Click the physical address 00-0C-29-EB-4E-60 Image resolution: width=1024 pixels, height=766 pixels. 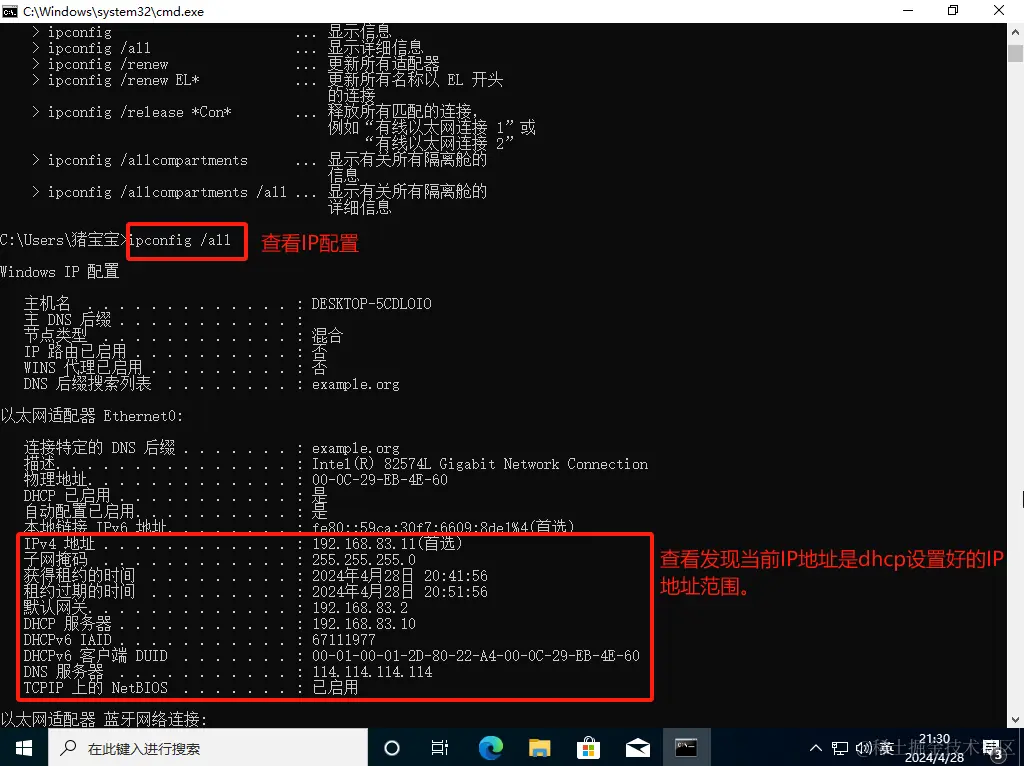click(x=379, y=479)
